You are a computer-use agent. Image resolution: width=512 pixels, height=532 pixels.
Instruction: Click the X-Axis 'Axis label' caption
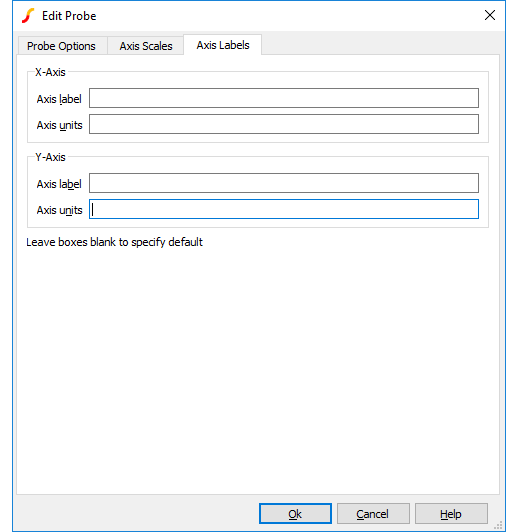click(59, 99)
